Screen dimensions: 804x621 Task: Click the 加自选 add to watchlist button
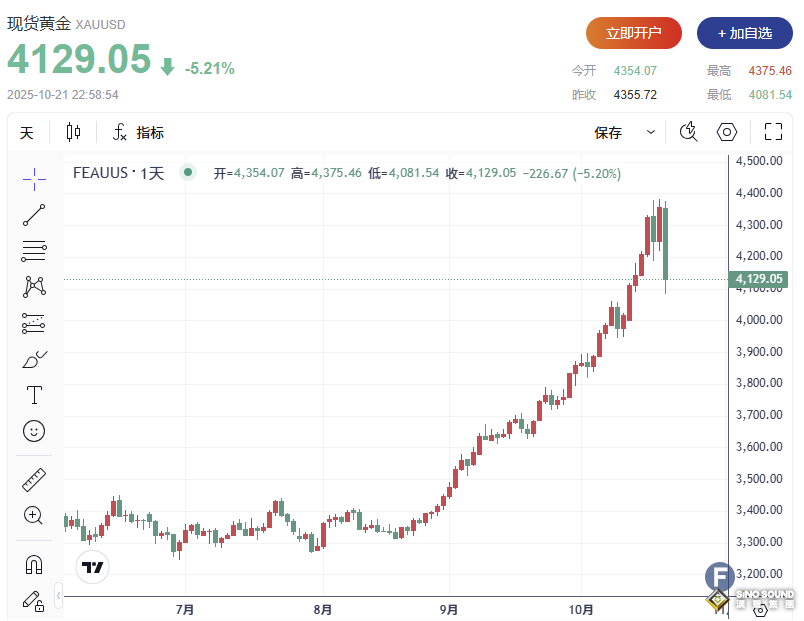coord(744,33)
